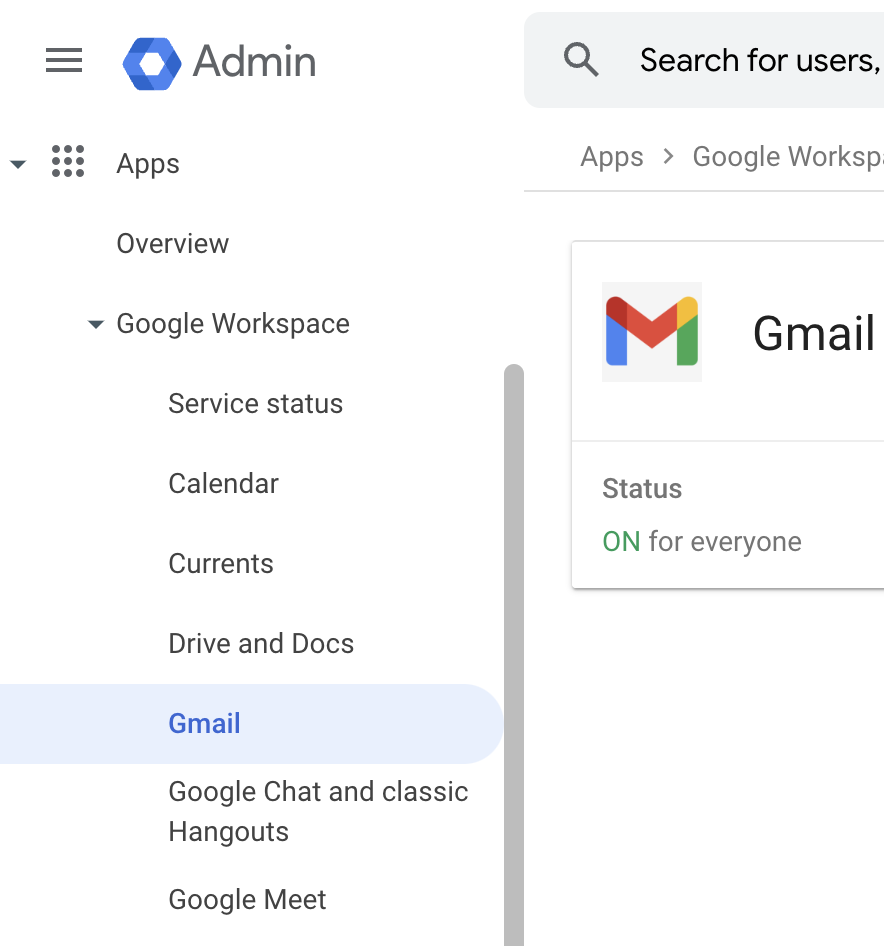The width and height of the screenshot is (884, 946).
Task: Open the Overview page
Action: pyautogui.click(x=173, y=244)
